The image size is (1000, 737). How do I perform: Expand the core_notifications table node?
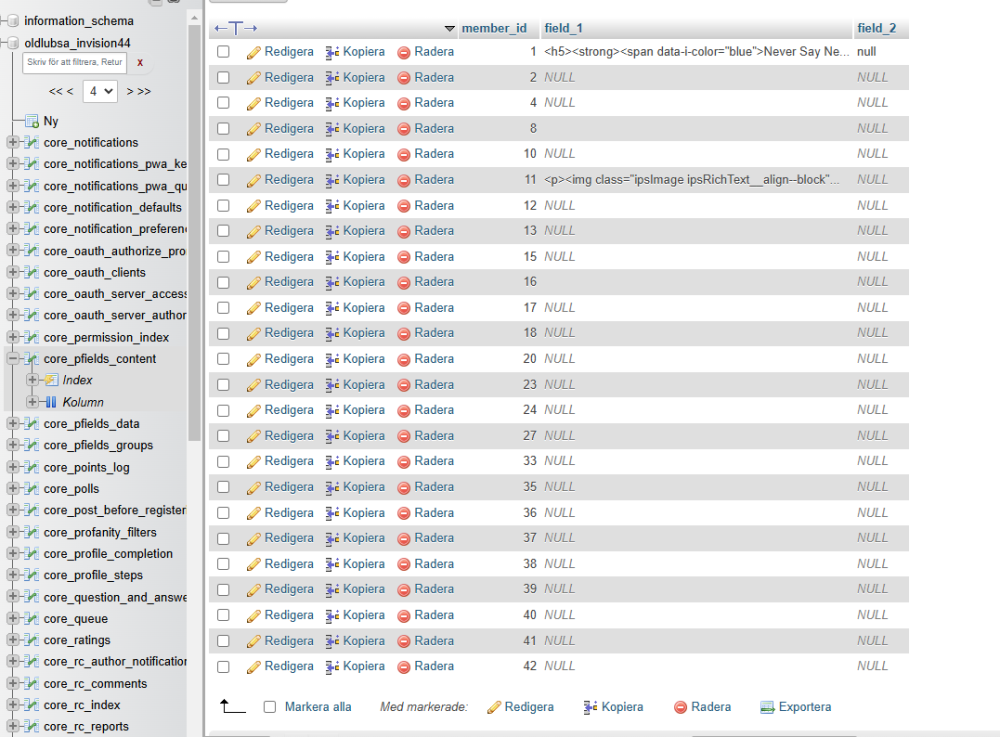[13, 142]
